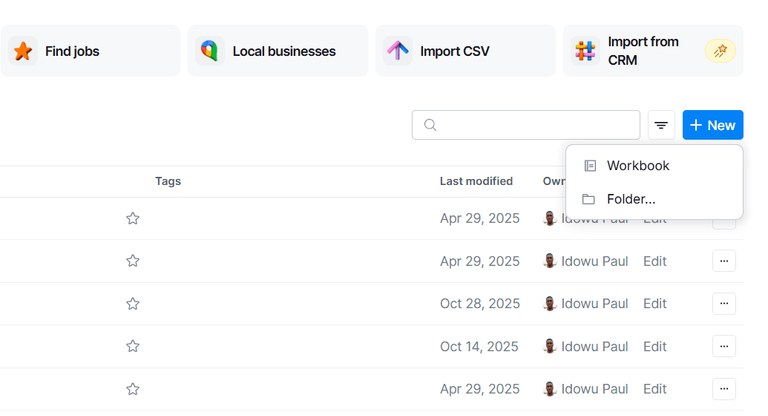The image size is (768, 416).
Task: Open the filter icon beside search
Action: (661, 125)
